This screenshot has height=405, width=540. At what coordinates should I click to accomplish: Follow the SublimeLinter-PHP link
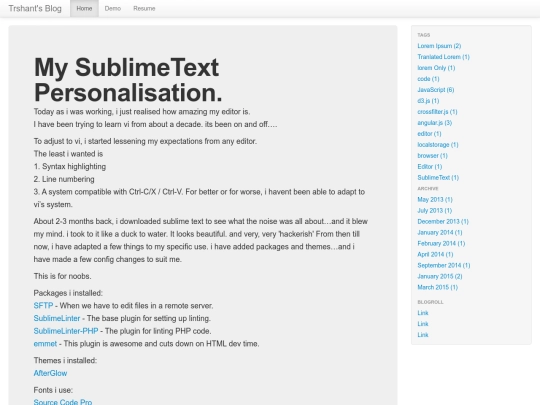coord(66,331)
